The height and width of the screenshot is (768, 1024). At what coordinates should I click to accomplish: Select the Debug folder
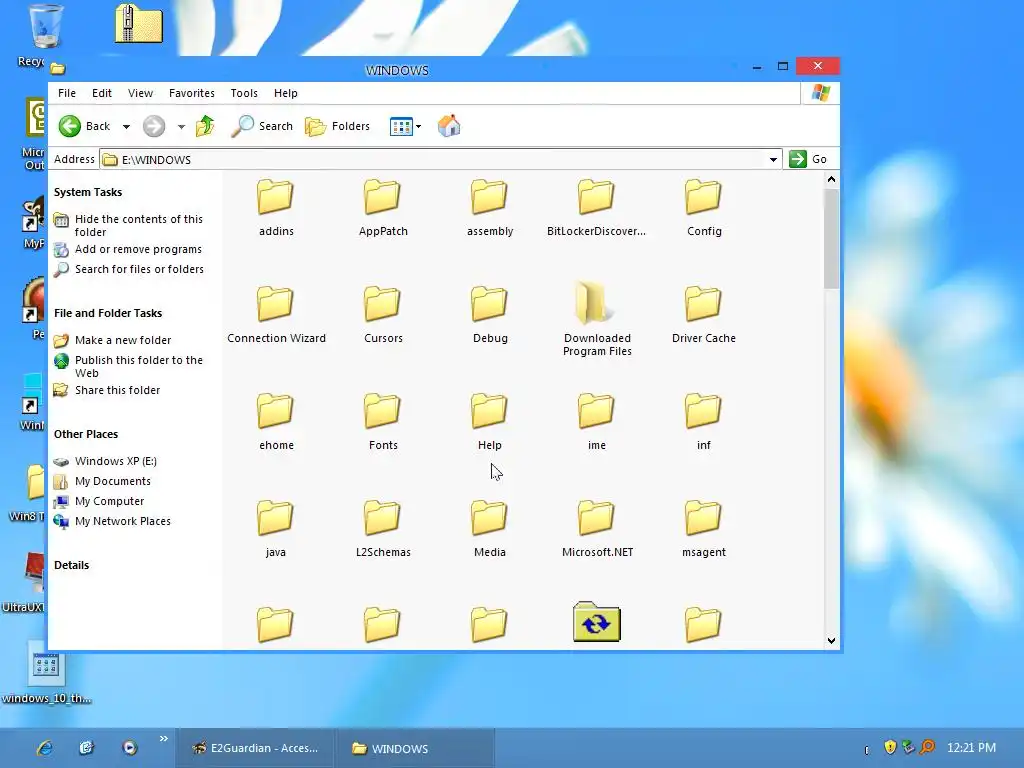pyautogui.click(x=490, y=315)
